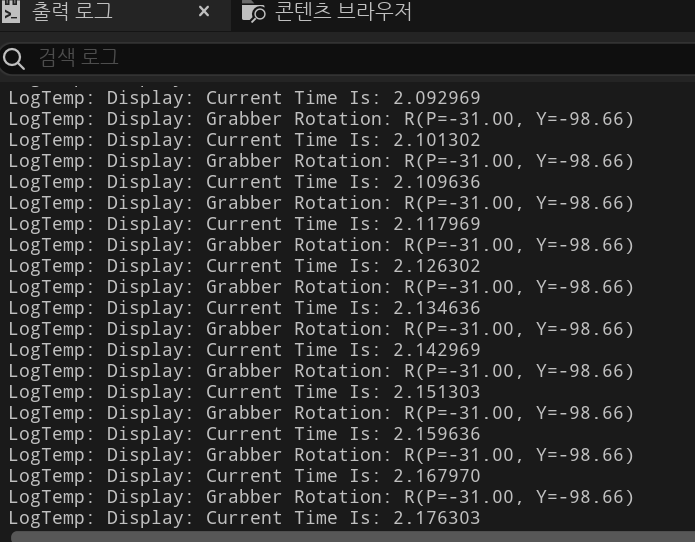Select log line Current Time Is: 2.142969
The width and height of the screenshot is (695, 542).
tap(244, 350)
